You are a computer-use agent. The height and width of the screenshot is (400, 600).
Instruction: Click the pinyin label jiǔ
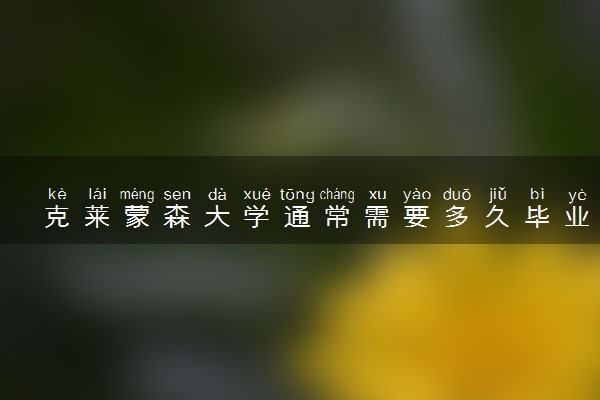tap(498, 194)
